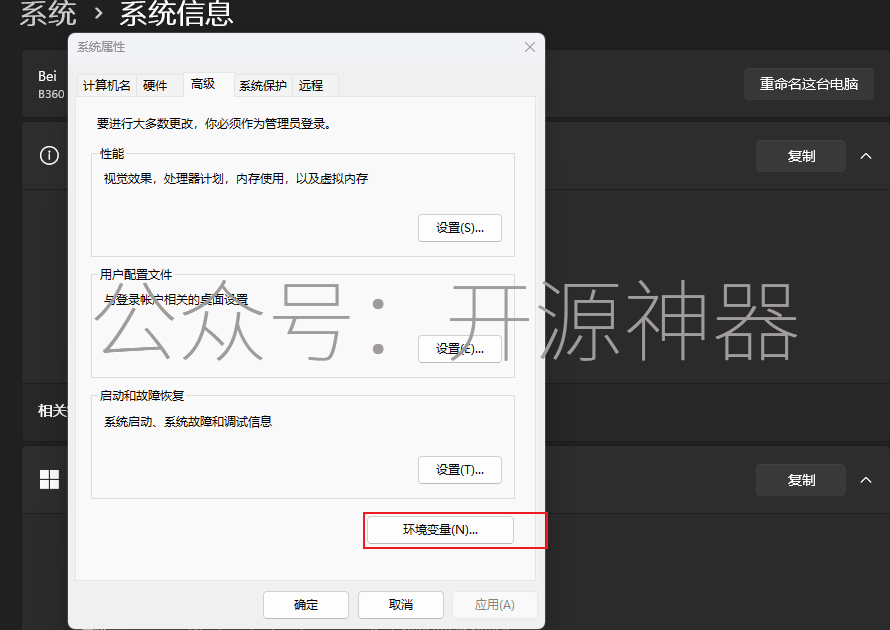Click the info icon in device specifications section
The image size is (890, 630).
tap(49, 156)
